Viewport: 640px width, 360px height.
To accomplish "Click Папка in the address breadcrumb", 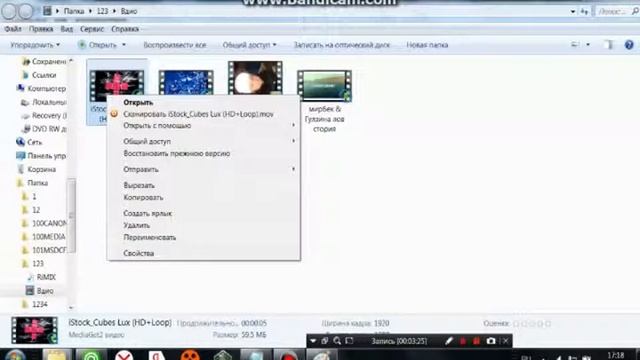I will pyautogui.click(x=74, y=11).
